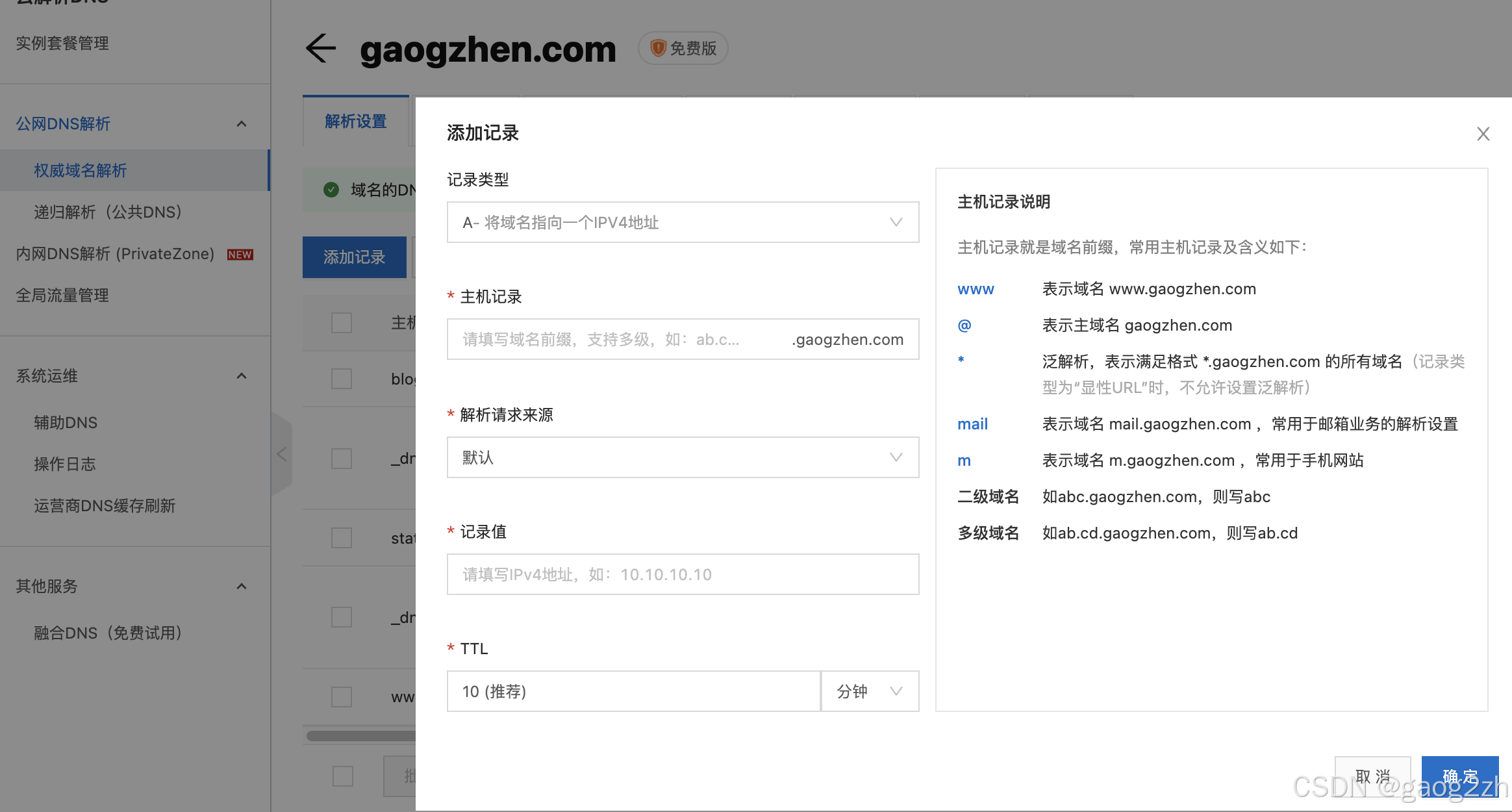The width and height of the screenshot is (1512, 812).
Task: Click the blue 添加记录 button
Action: (355, 258)
